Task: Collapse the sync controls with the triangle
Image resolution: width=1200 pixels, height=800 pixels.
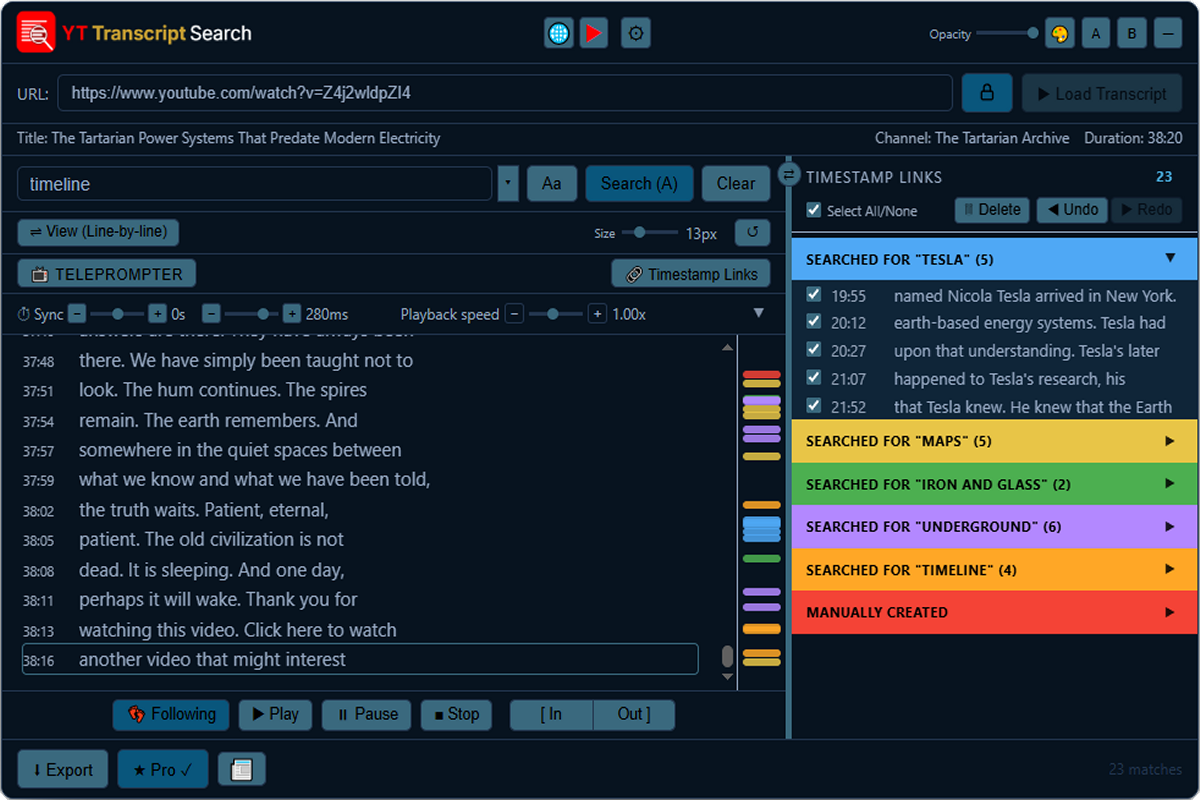Action: point(758,314)
